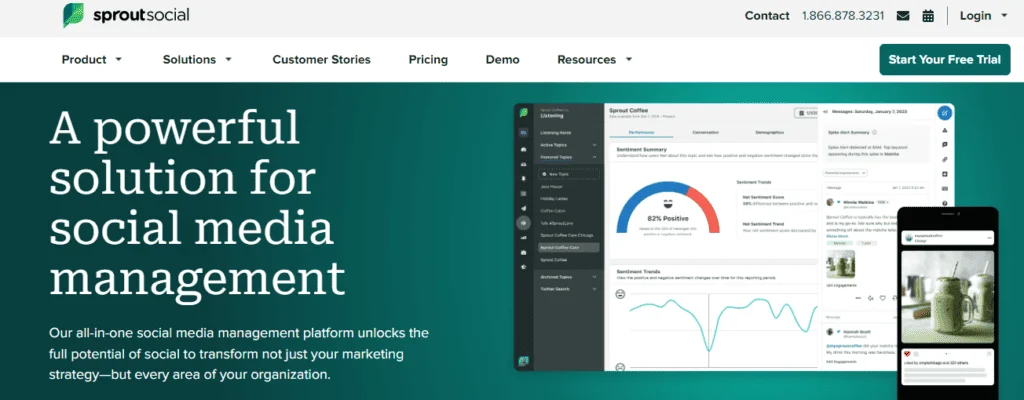1024x400 pixels.
Task: Click Start Your Free Trial button
Action: (x=944, y=59)
